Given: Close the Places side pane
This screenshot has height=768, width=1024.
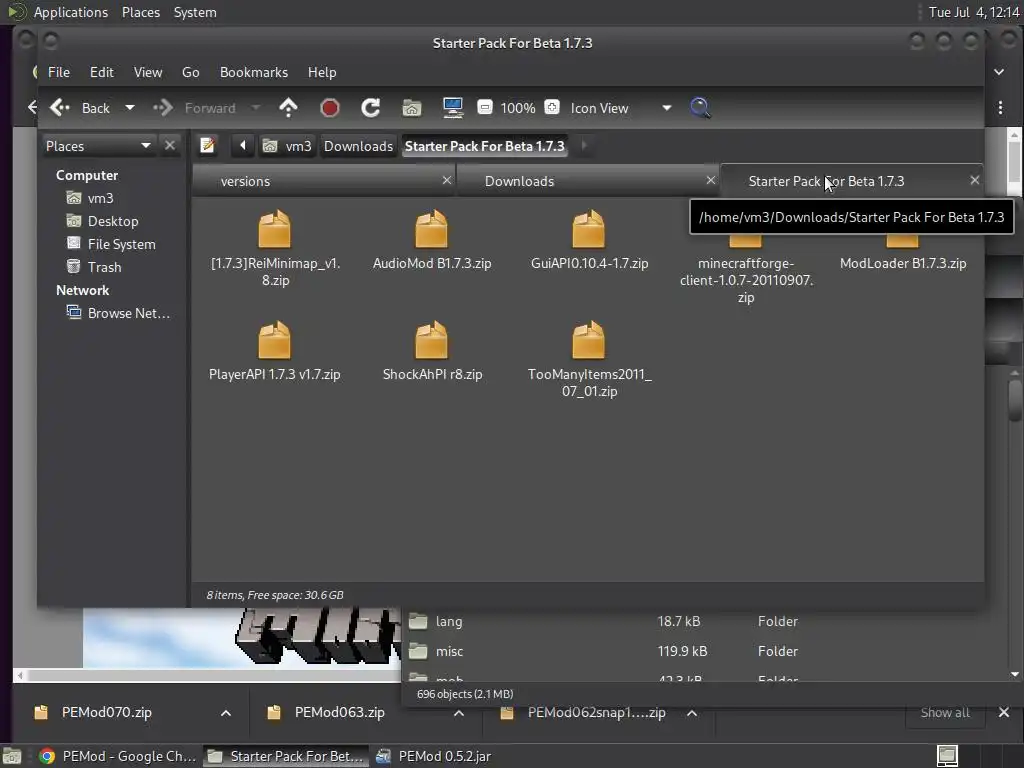Looking at the screenshot, I should (170, 145).
